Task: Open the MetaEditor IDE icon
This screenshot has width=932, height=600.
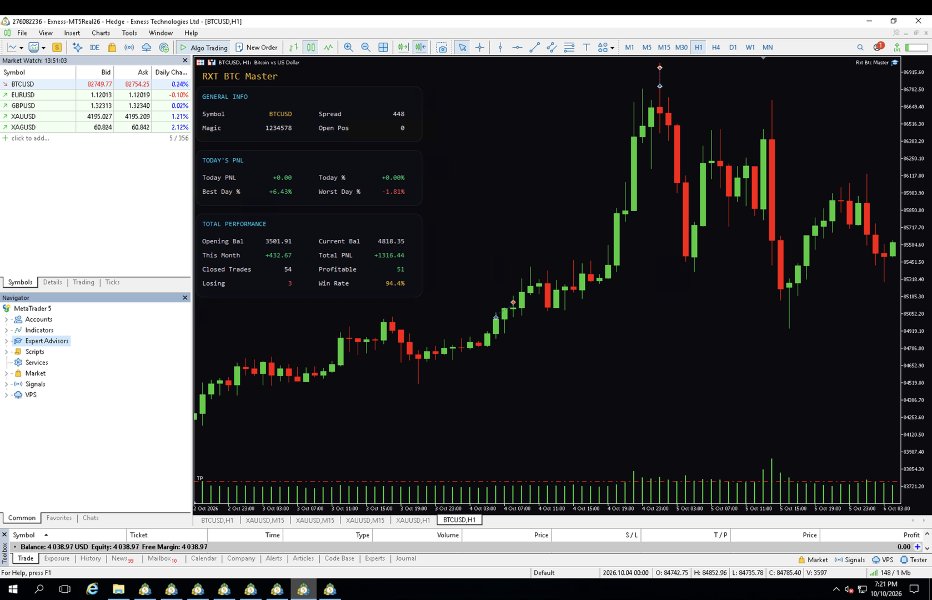Action: coord(95,47)
